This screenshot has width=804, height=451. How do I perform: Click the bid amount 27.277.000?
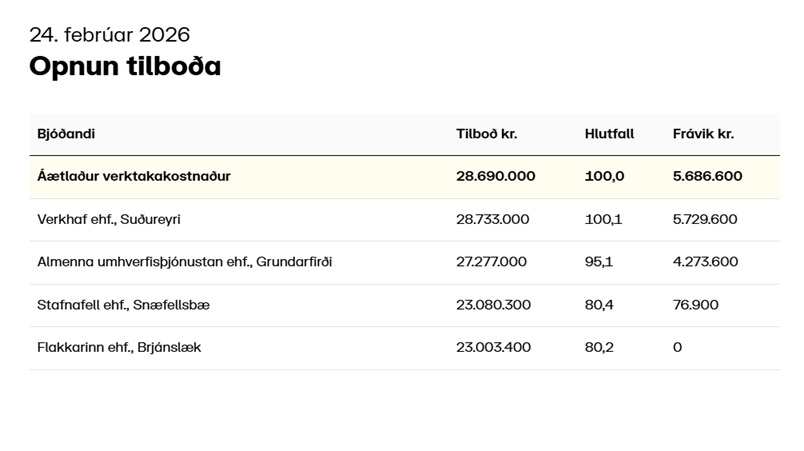(491, 262)
